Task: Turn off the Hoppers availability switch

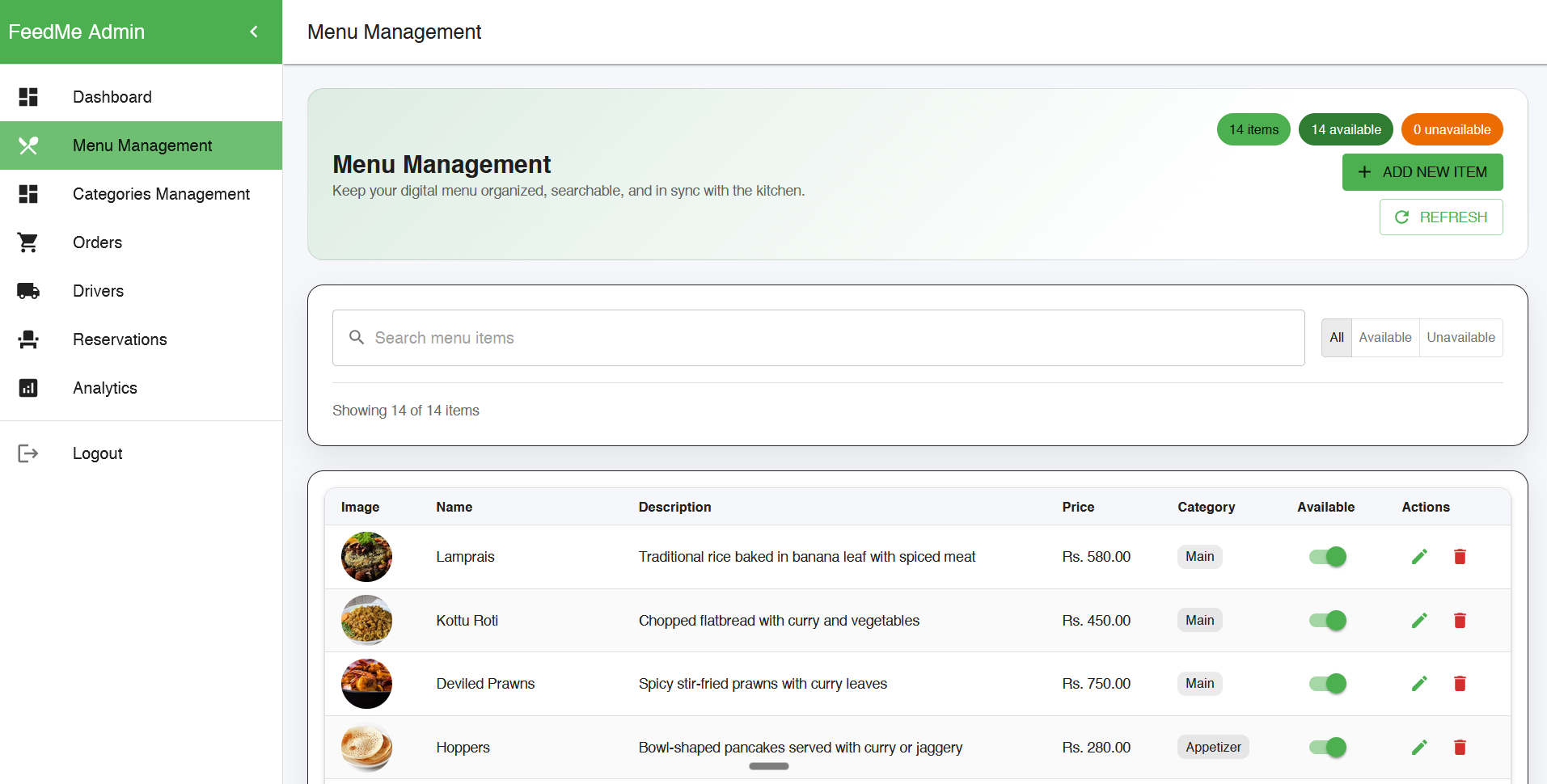Action: pos(1328,748)
